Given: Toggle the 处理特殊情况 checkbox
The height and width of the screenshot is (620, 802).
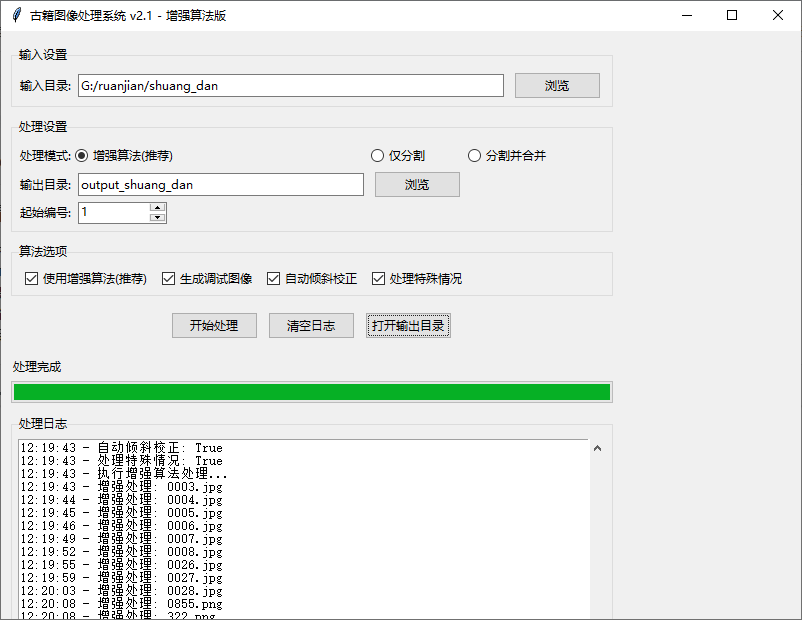Looking at the screenshot, I should (x=378, y=278).
